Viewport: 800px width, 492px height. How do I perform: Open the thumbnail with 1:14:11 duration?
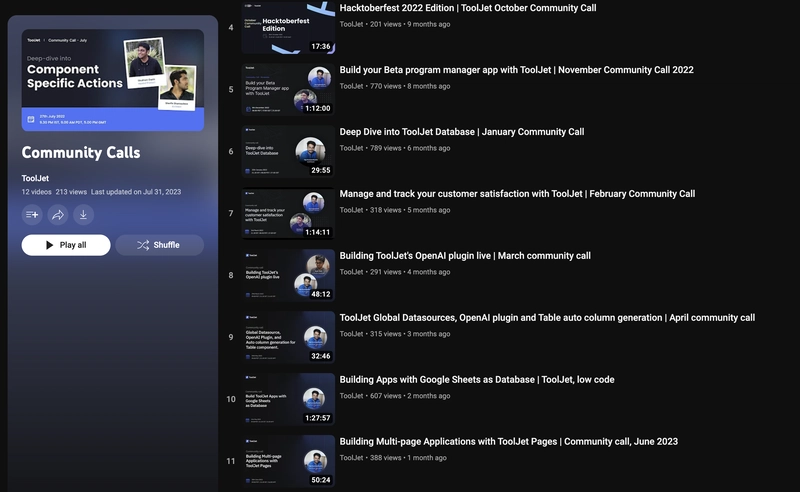pyautogui.click(x=288, y=213)
